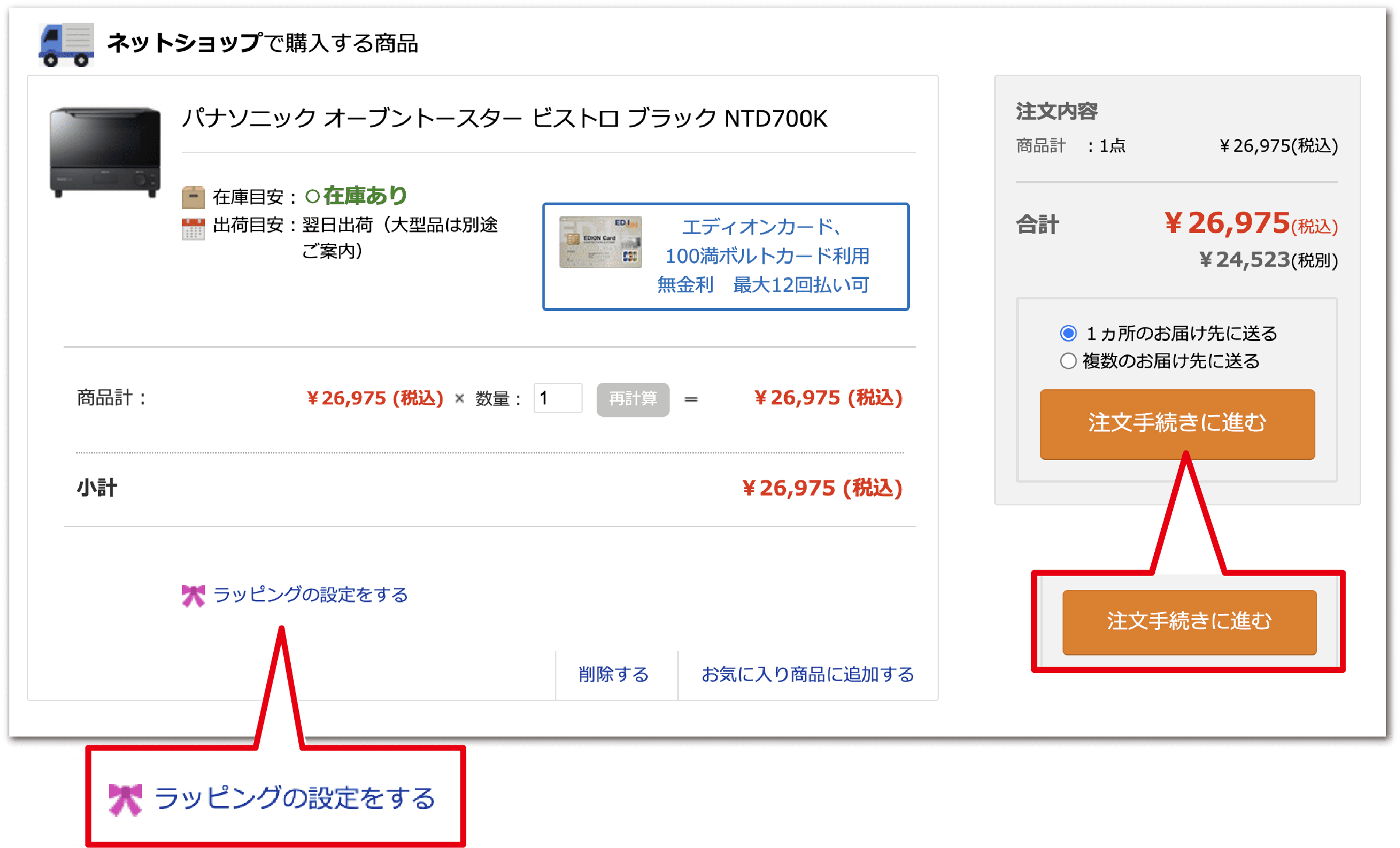The width and height of the screenshot is (1400, 848).
Task: Click the green 在庫あり stock status text
Action: [364, 196]
